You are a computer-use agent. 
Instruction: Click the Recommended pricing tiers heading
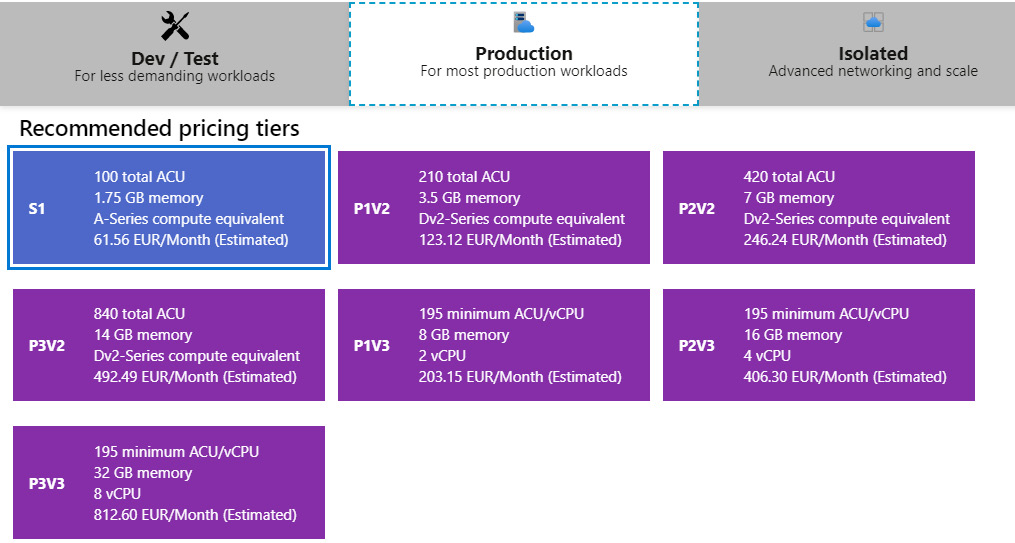159,128
